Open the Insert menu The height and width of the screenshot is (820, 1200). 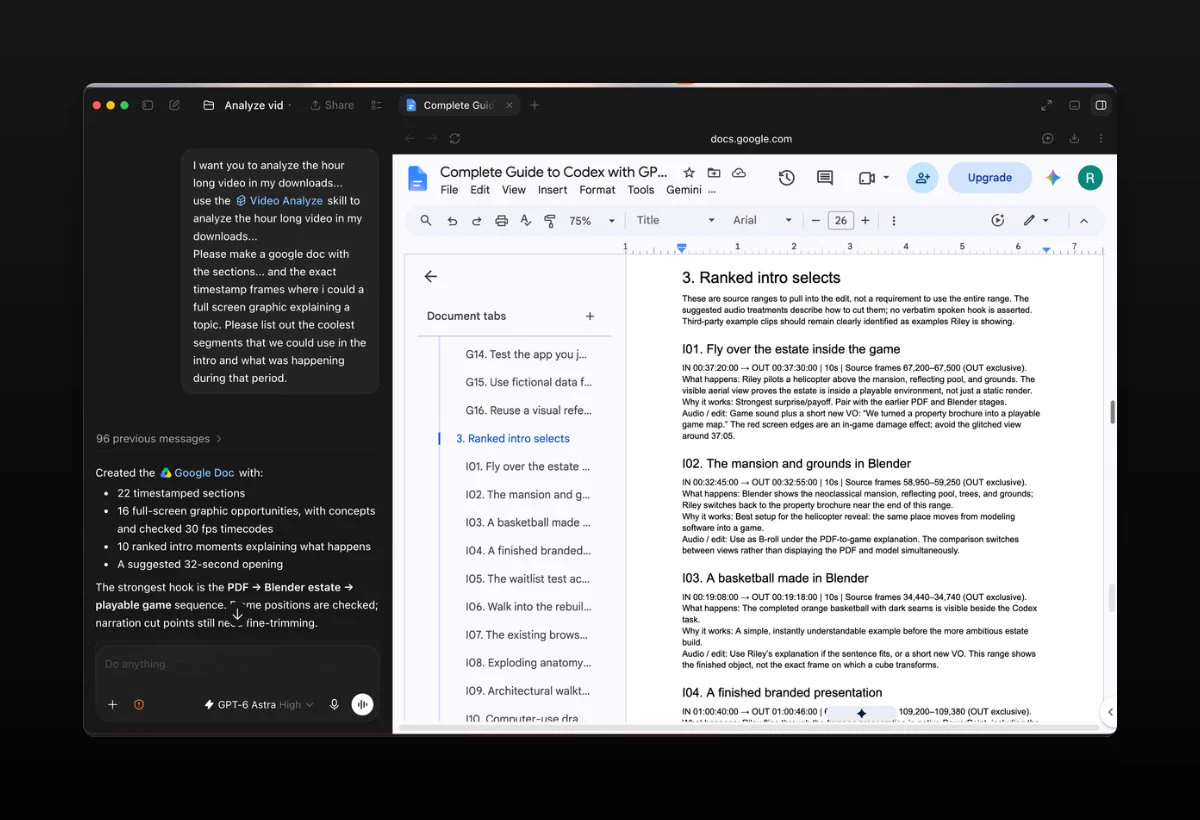[x=552, y=190]
